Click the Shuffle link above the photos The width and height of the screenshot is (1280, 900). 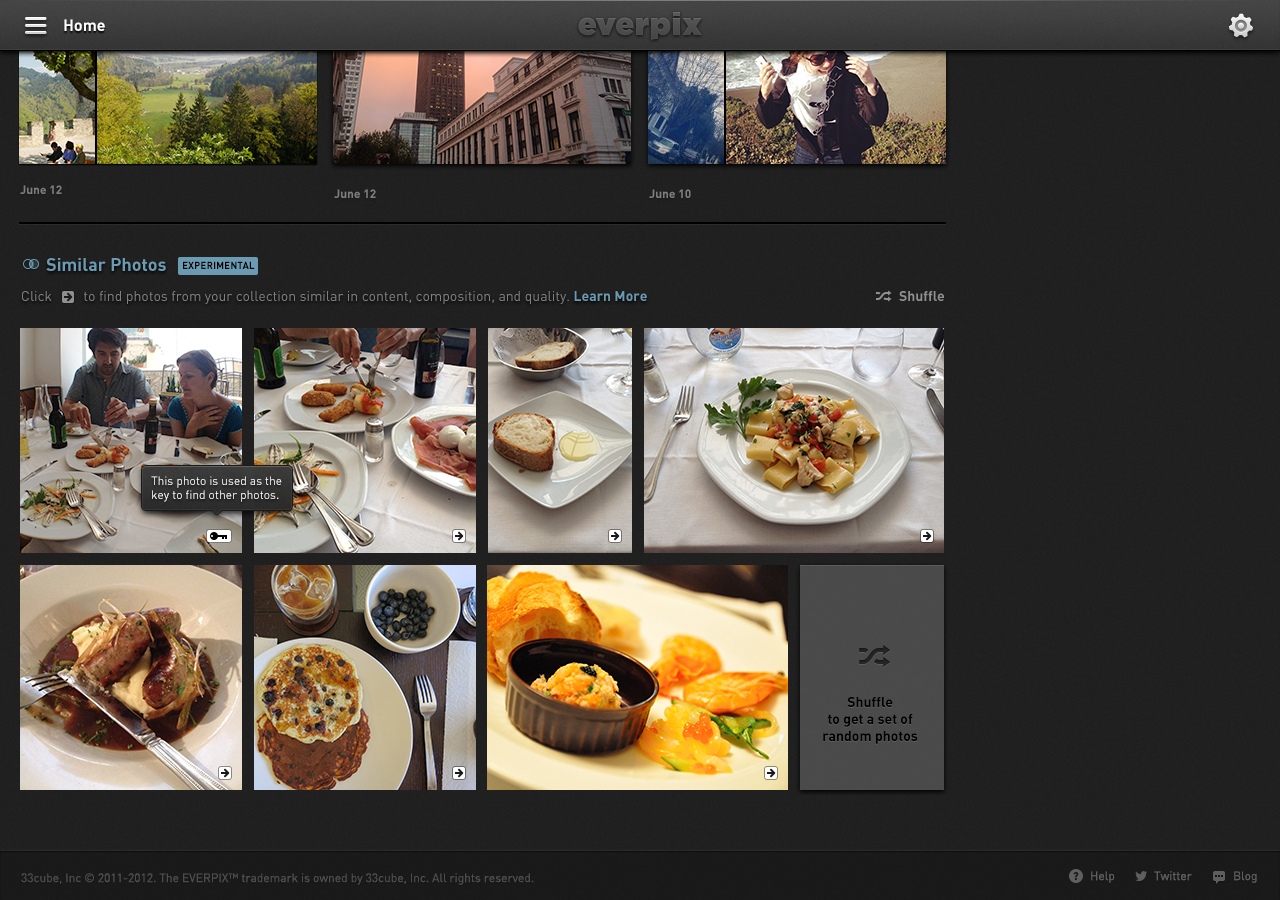[x=910, y=296]
